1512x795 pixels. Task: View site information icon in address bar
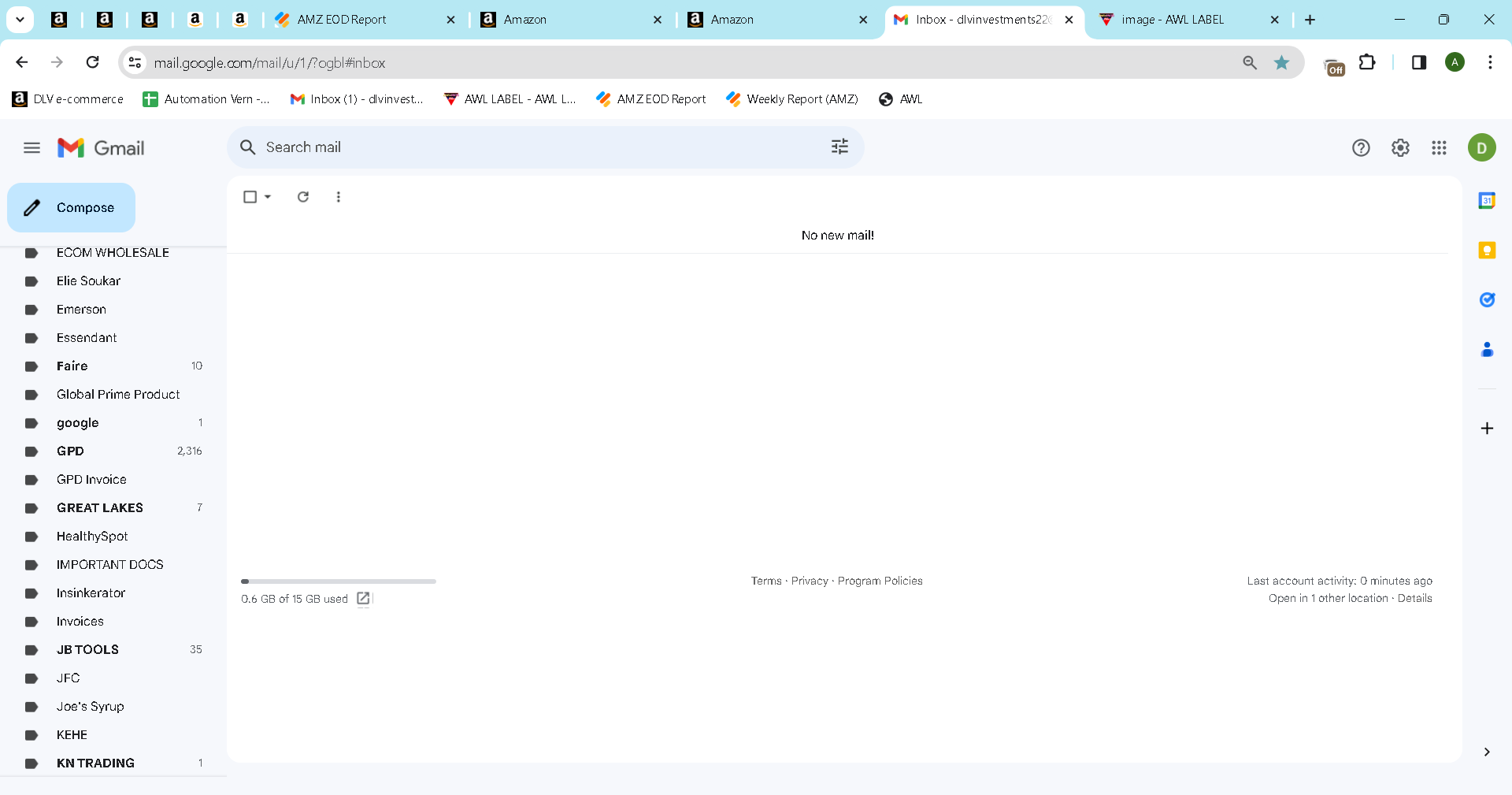[135, 62]
